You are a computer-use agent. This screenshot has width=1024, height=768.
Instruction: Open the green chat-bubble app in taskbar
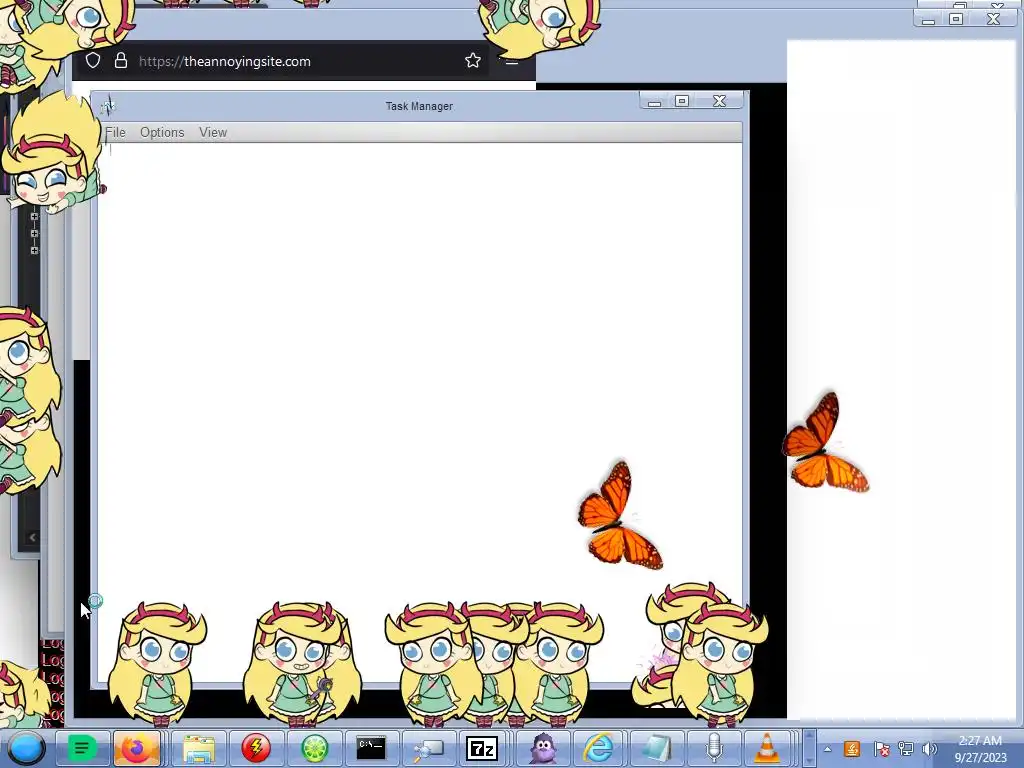(82, 748)
